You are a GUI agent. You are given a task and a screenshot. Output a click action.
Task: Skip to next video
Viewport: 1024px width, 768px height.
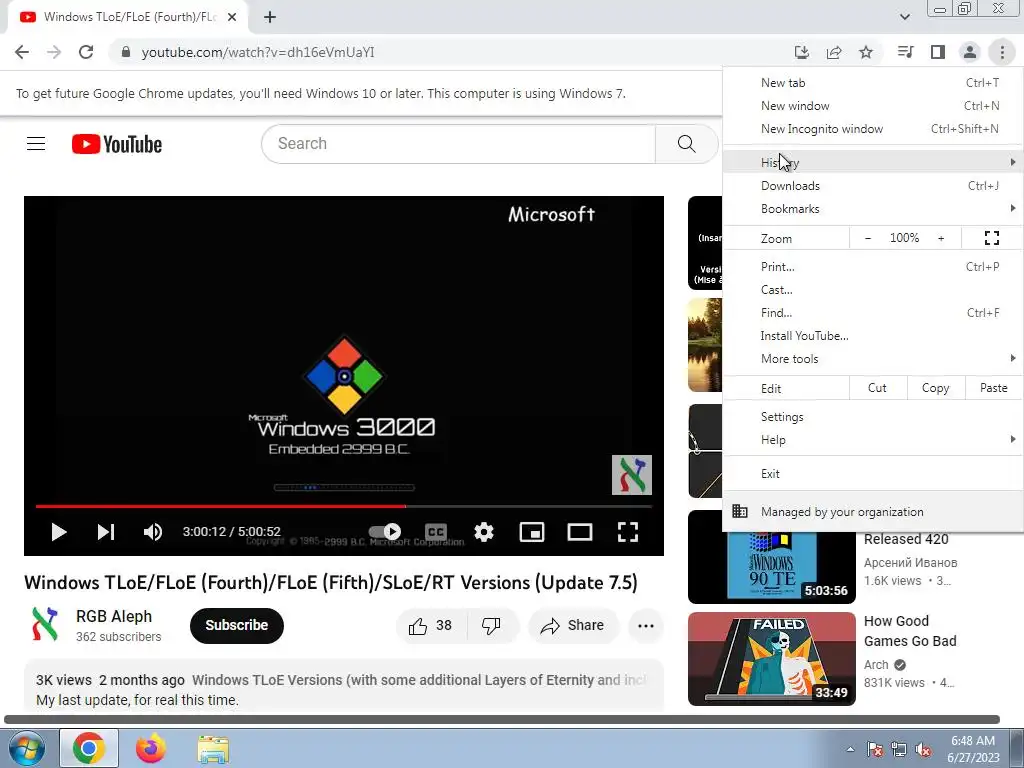coord(106,532)
